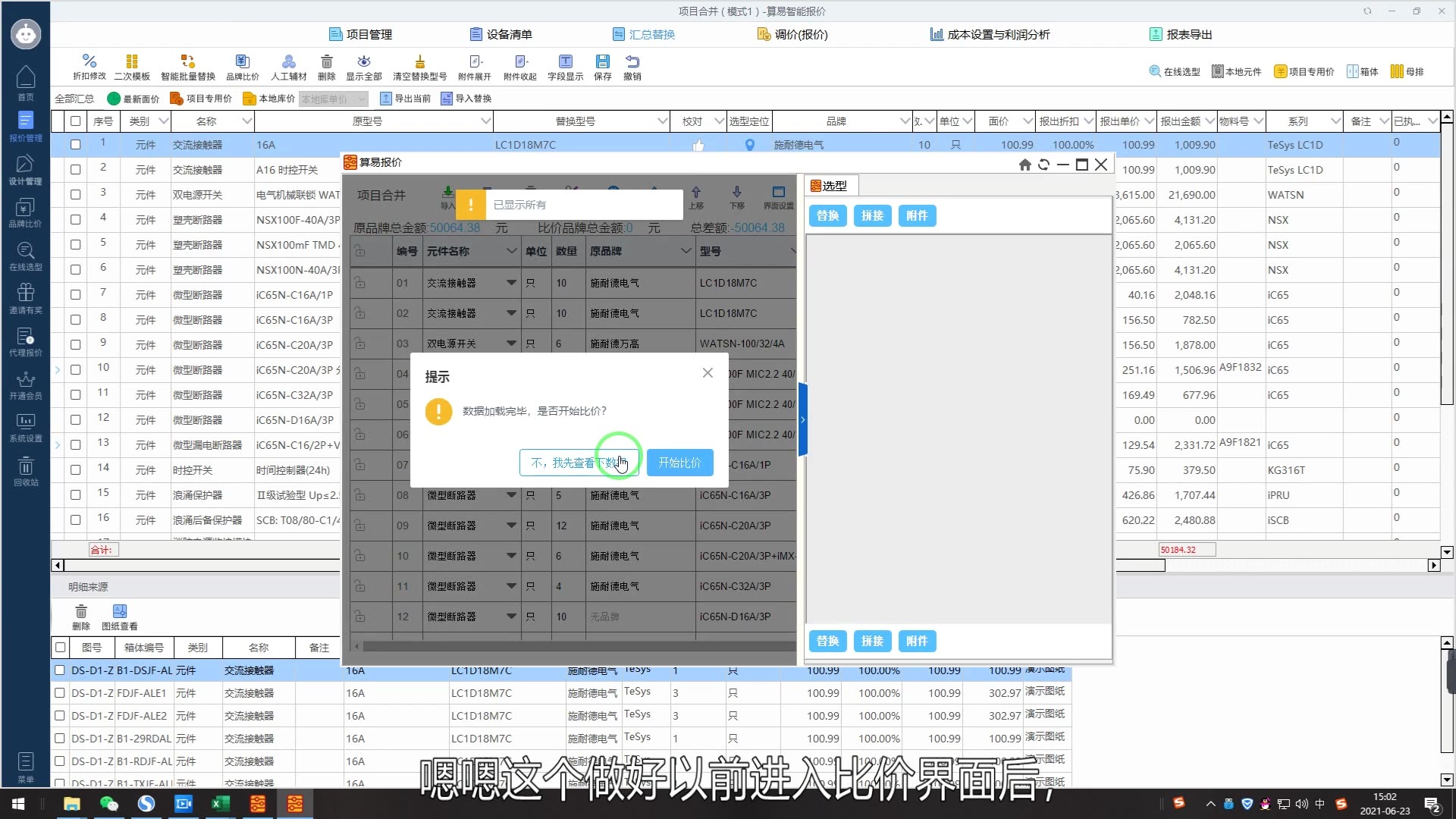This screenshot has height=819, width=1456.
Task: Open the 字段显示 field display tool
Action: [x=566, y=67]
